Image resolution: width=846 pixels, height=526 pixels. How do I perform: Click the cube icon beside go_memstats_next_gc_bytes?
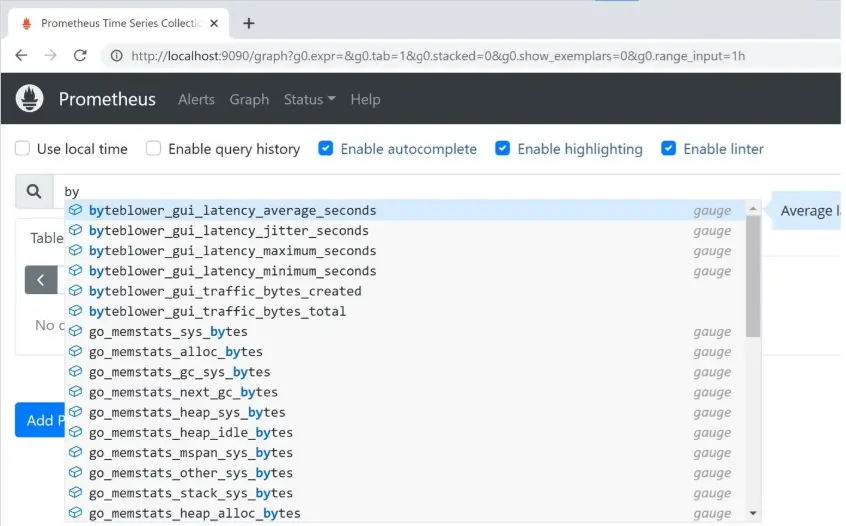pos(76,392)
